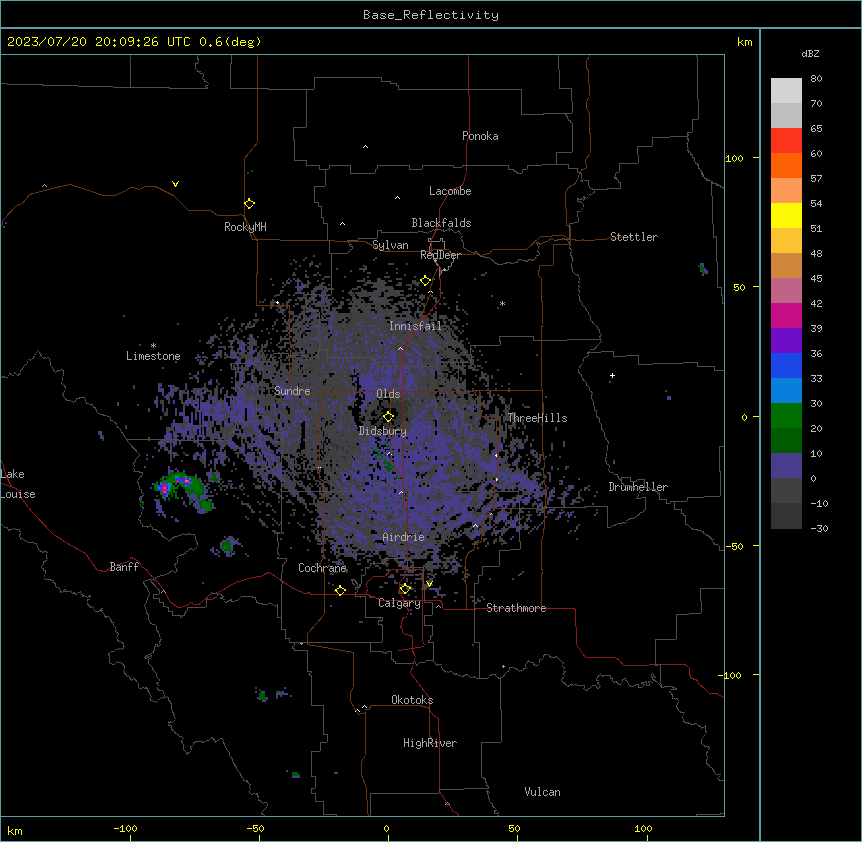Click the Calgary label
Image resolution: width=862 pixels, height=842 pixels.
(400, 603)
